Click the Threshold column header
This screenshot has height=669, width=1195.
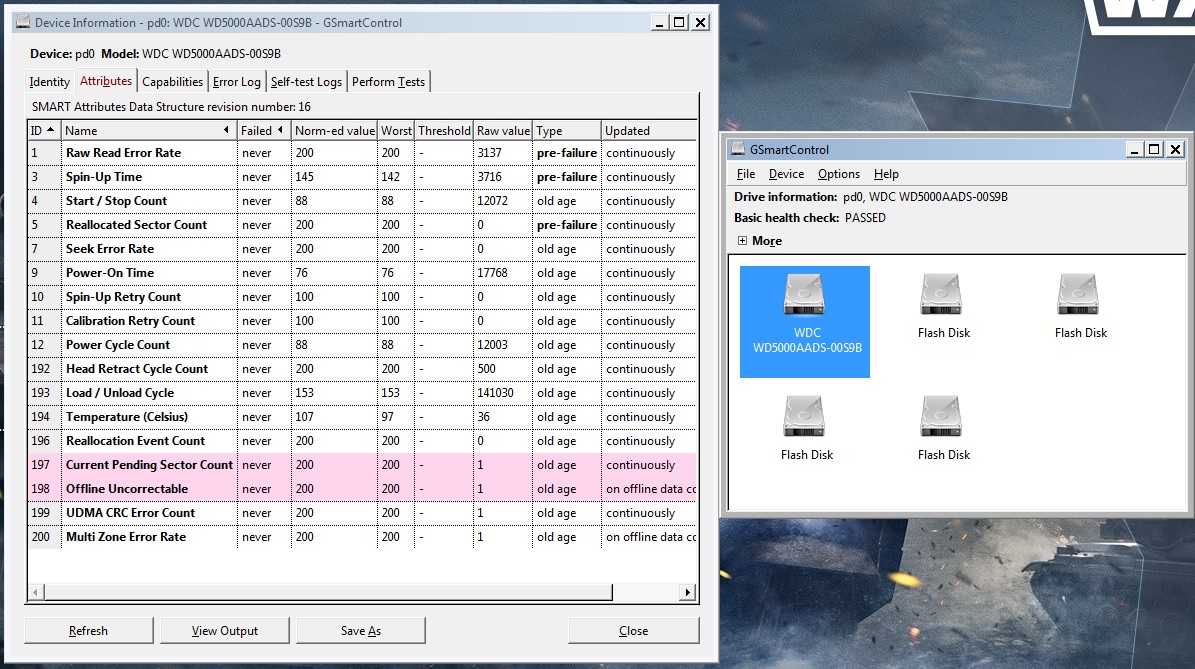tap(444, 130)
